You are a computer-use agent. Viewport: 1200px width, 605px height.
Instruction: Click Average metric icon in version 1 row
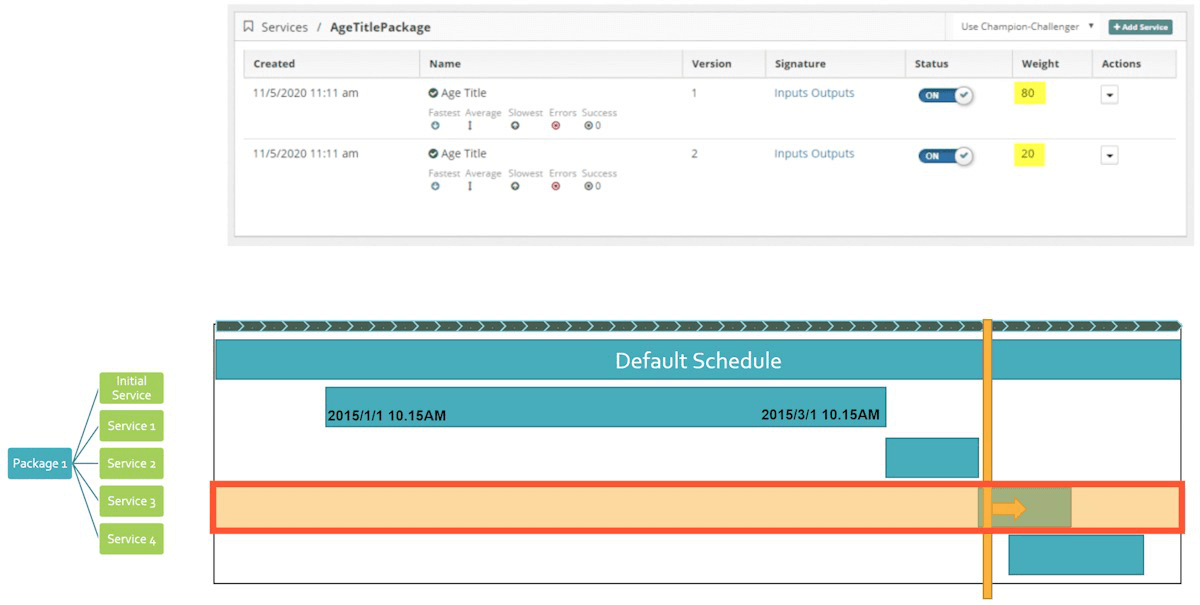click(x=469, y=126)
